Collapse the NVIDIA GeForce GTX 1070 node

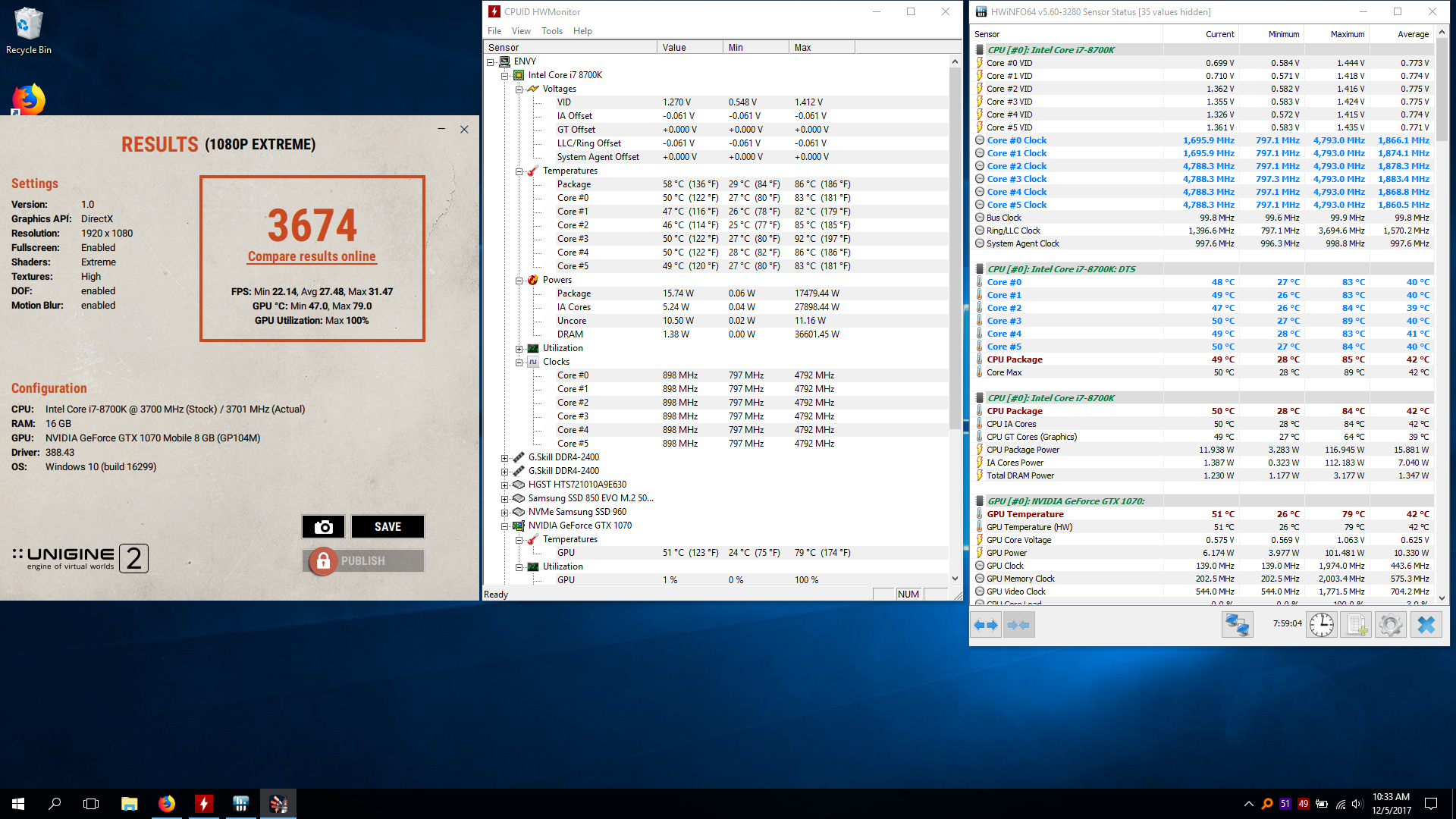click(504, 526)
